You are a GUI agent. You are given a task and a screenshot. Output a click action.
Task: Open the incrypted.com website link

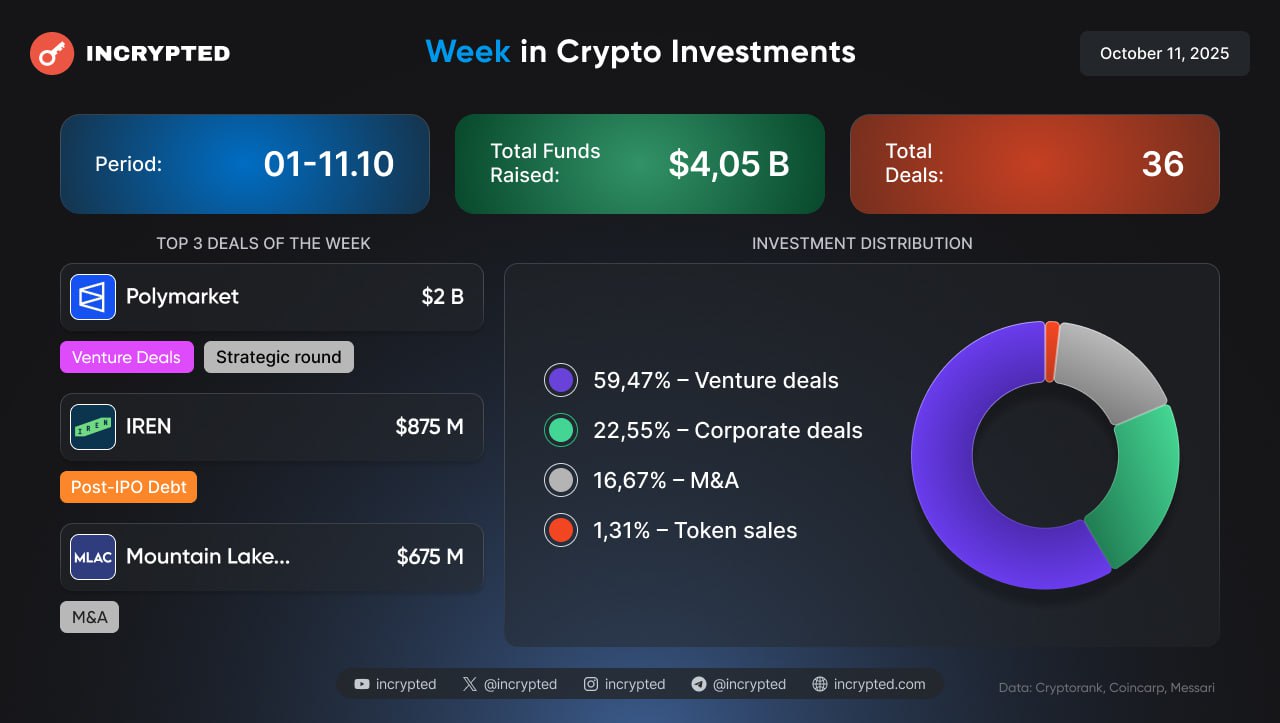[879, 684]
